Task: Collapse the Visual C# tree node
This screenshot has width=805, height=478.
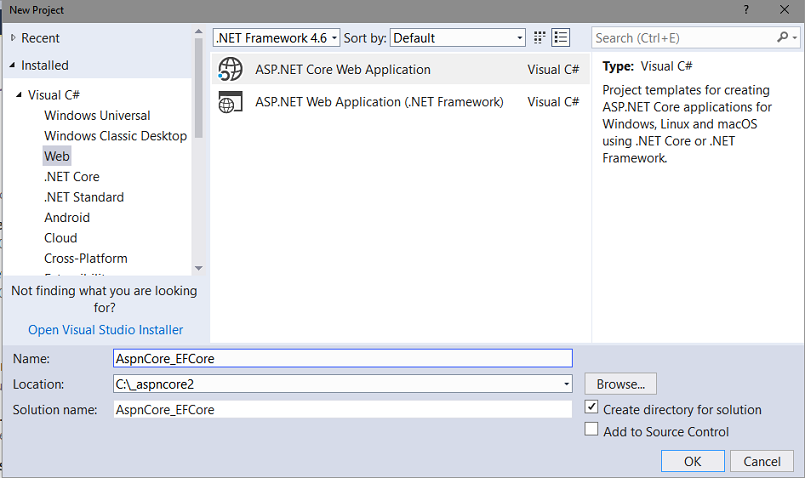Action: [19, 94]
